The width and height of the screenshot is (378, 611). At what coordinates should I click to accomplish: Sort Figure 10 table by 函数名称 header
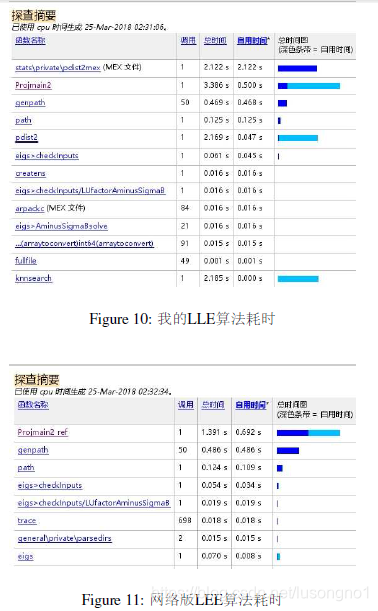coord(30,40)
